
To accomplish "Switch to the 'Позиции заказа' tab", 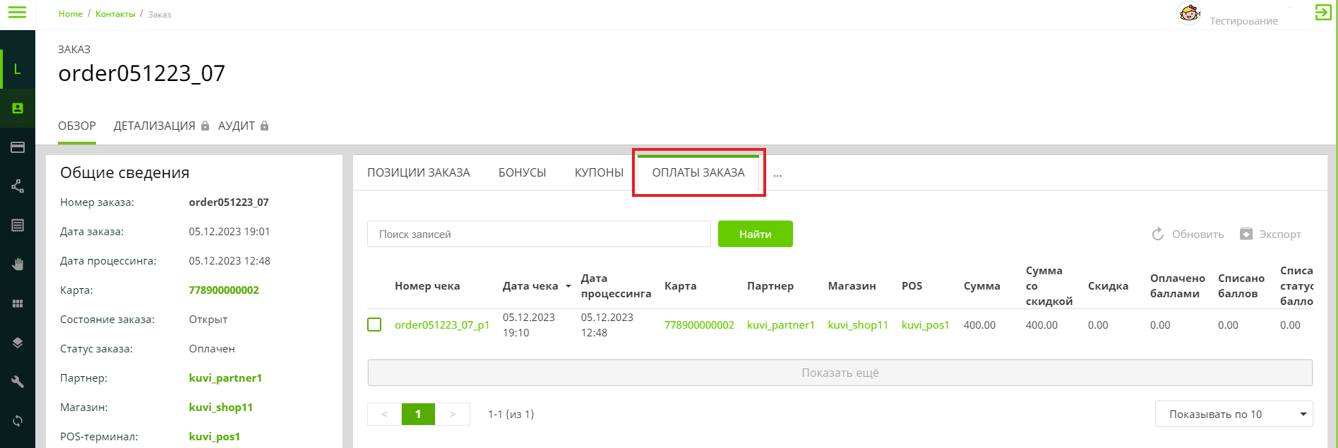I will point(418,173).
